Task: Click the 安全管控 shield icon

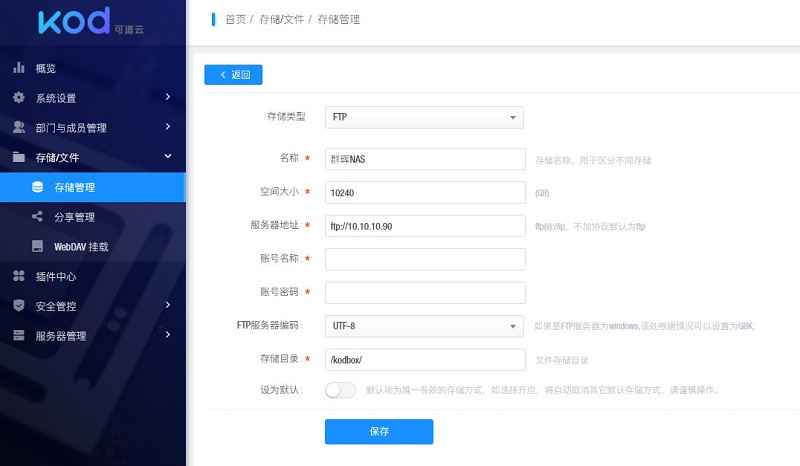Action: pos(18,306)
